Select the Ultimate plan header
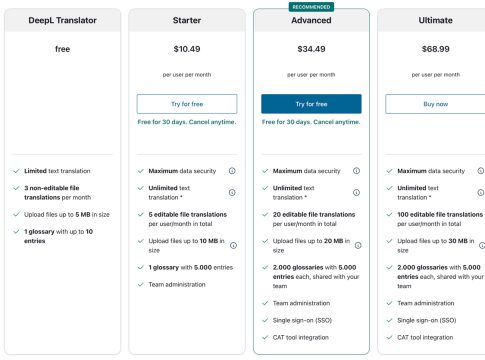485x360 pixels. (435, 20)
